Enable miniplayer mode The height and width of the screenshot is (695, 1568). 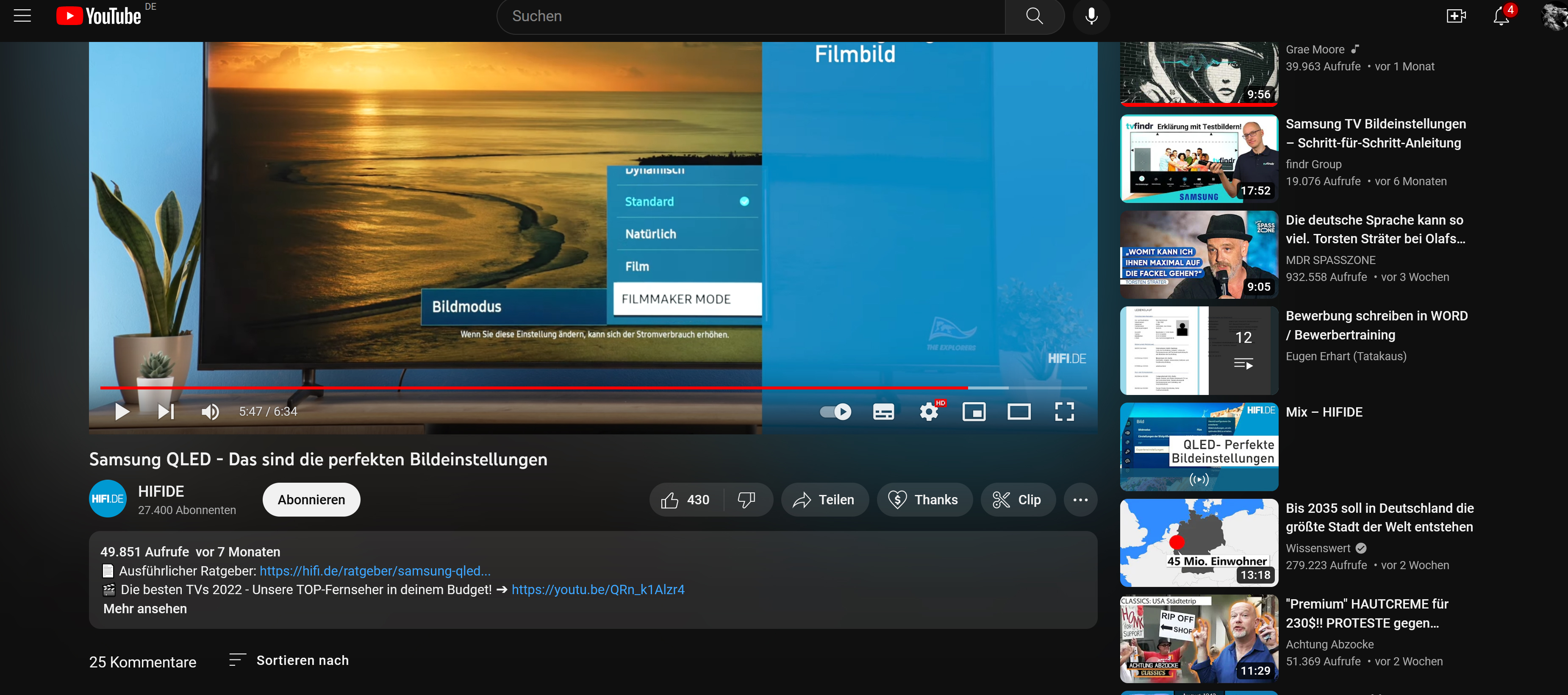973,412
